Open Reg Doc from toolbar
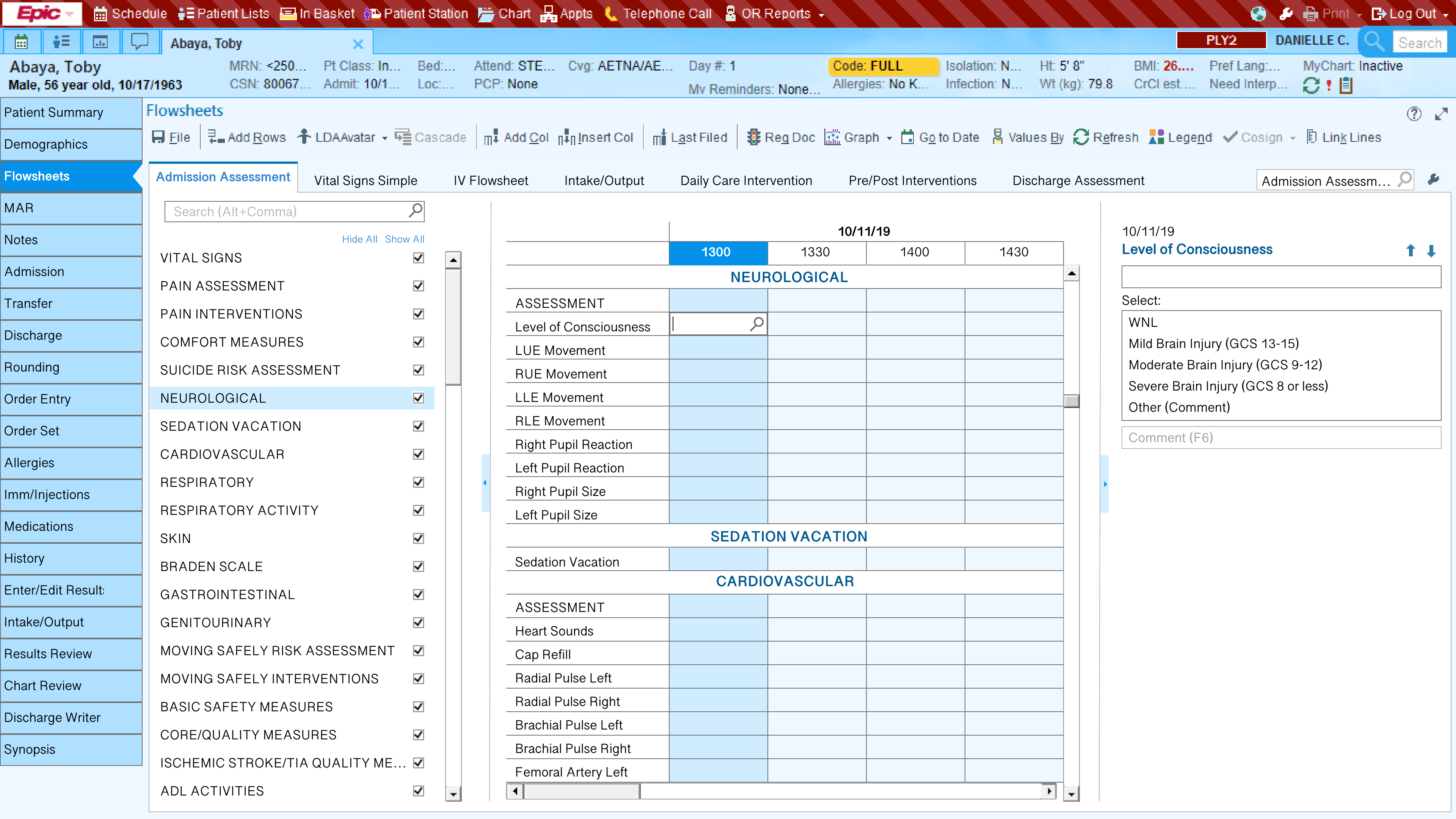The height and width of the screenshot is (819, 1456). coord(781,137)
